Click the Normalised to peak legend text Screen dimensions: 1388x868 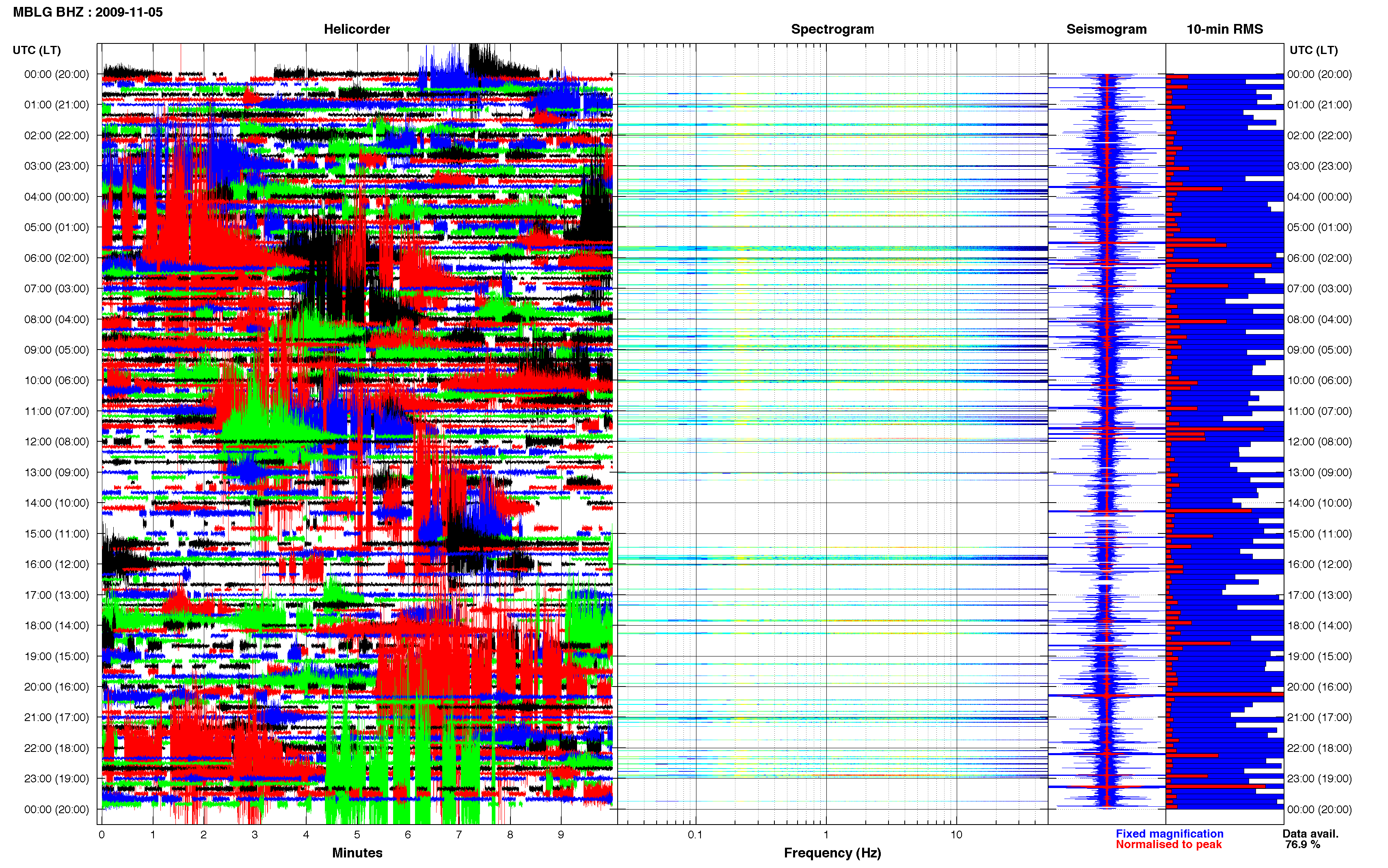click(1169, 844)
